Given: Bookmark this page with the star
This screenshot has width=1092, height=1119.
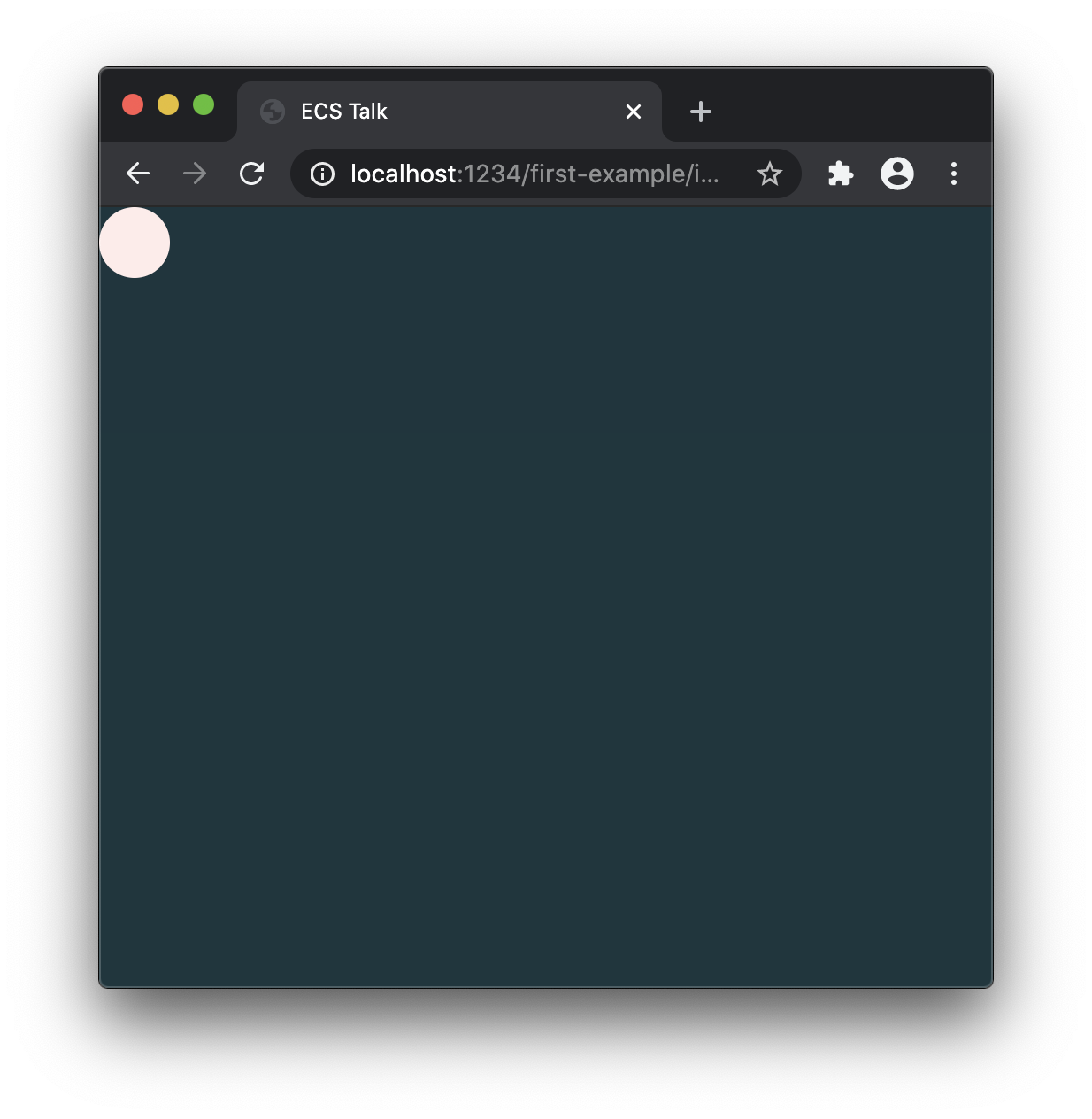Looking at the screenshot, I should pos(770,174).
